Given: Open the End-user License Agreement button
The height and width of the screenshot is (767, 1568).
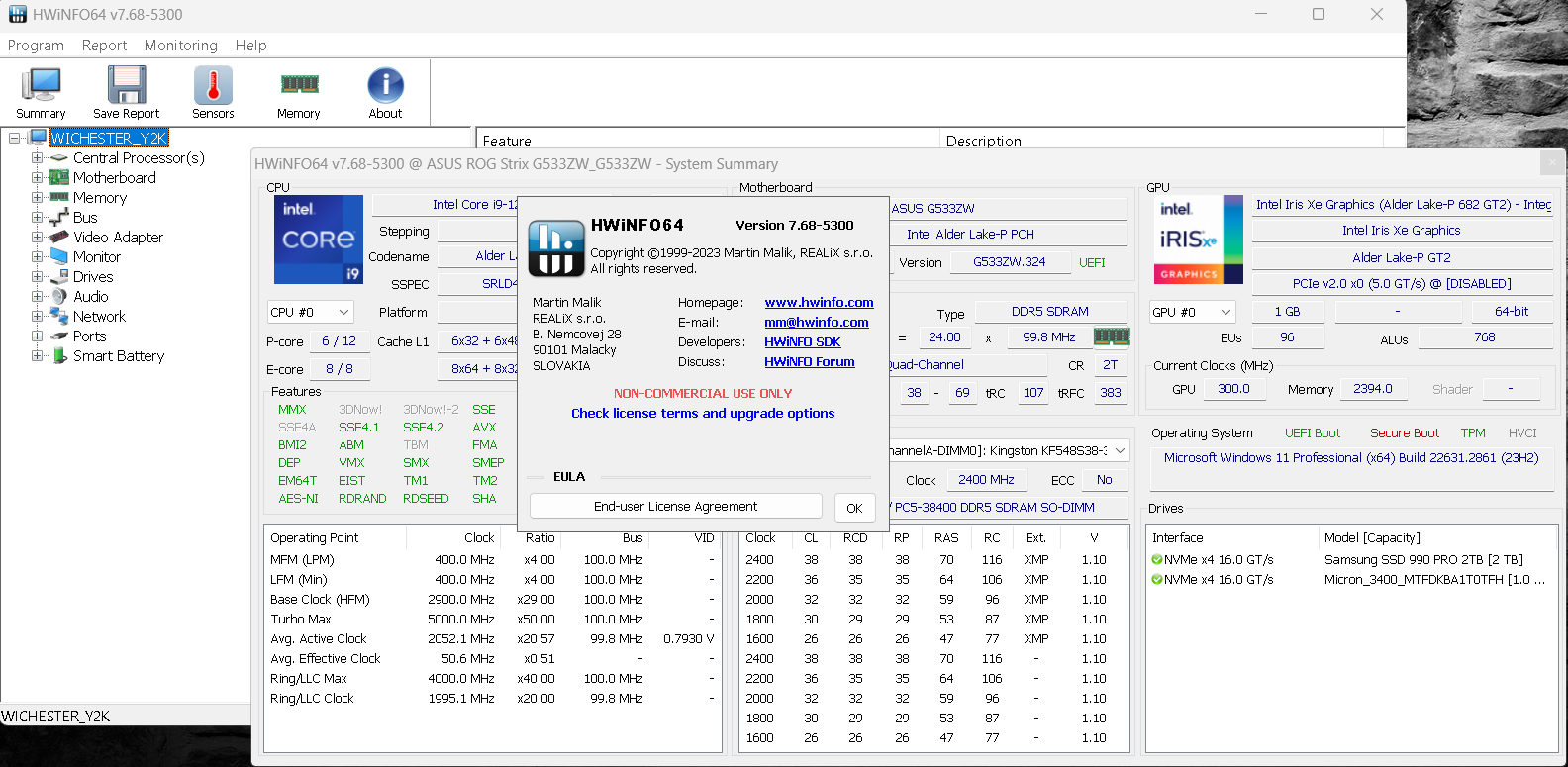Looking at the screenshot, I should [676, 506].
